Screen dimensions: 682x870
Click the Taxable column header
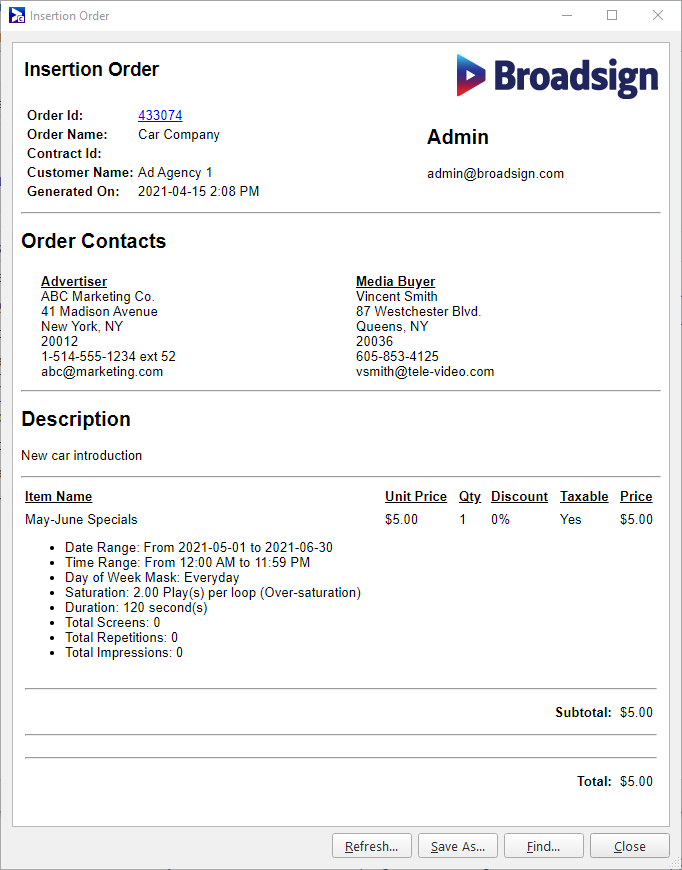(x=584, y=497)
